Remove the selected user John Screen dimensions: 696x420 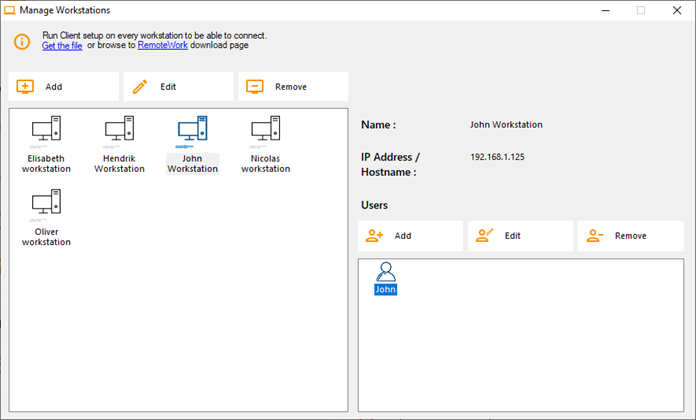[630, 236]
